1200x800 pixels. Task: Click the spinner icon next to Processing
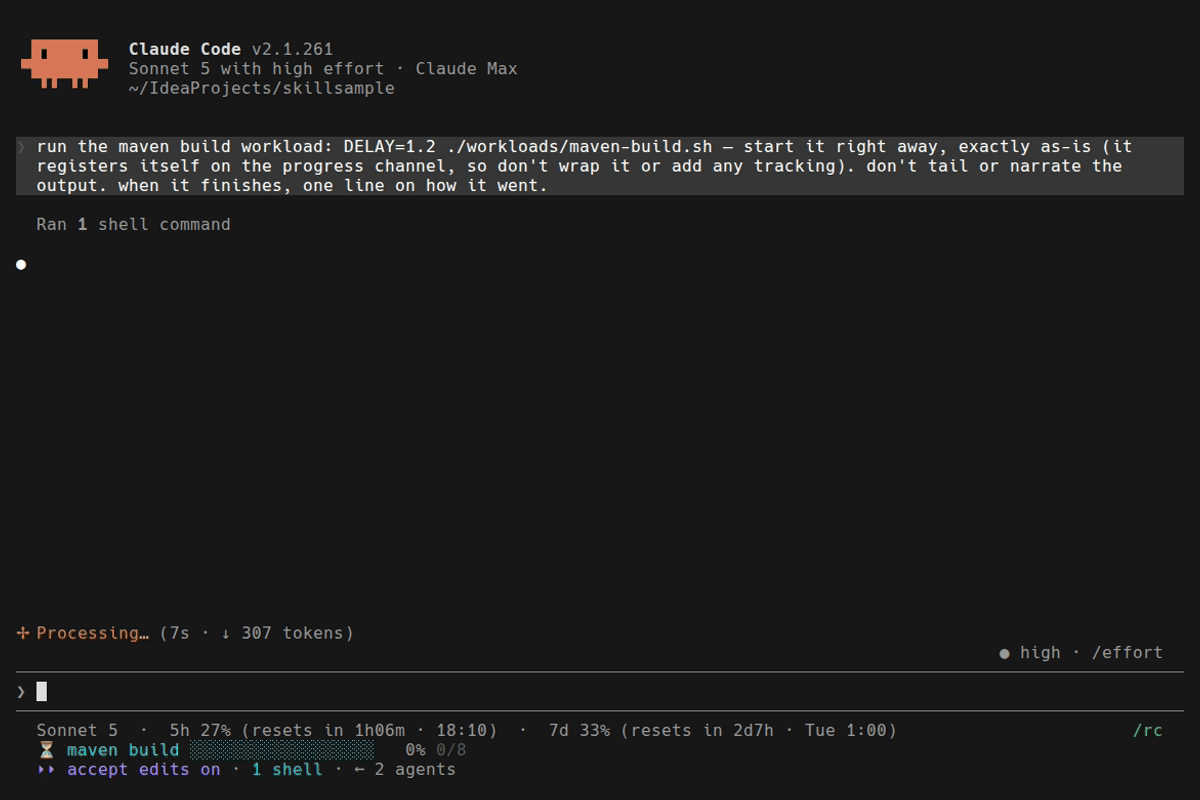(x=23, y=633)
